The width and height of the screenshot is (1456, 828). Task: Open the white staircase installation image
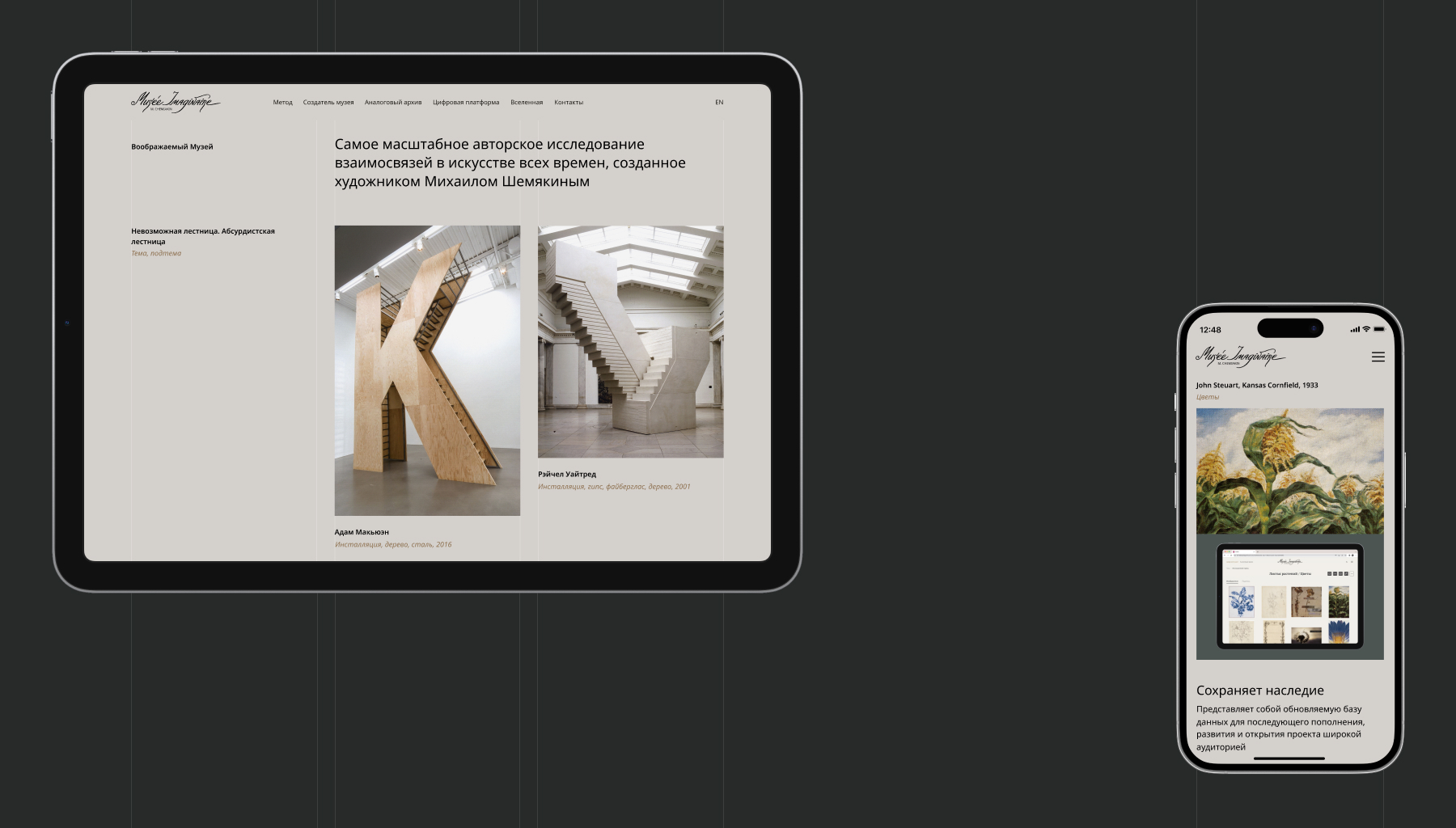(630, 341)
